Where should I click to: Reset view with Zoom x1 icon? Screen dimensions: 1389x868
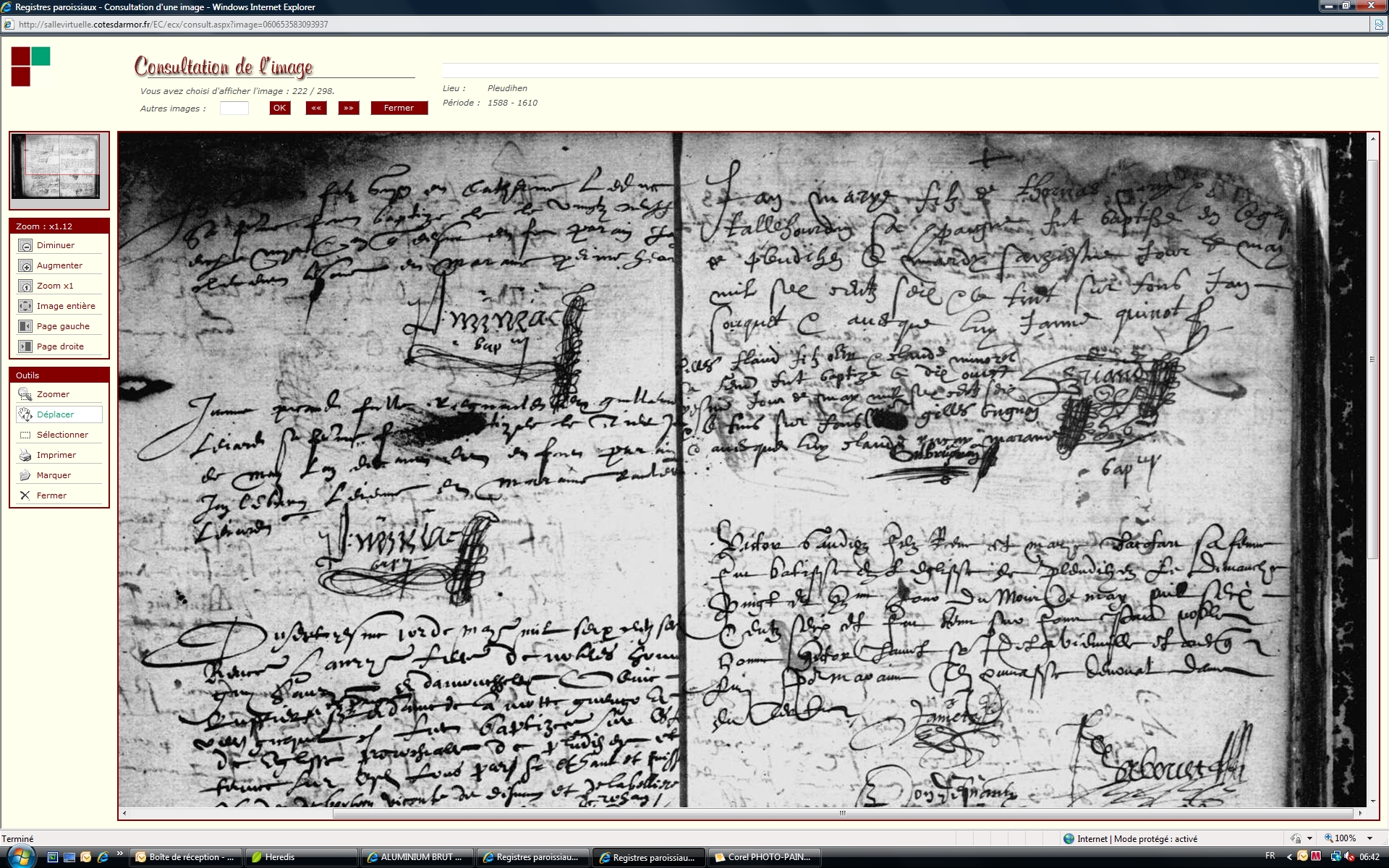pos(25,286)
